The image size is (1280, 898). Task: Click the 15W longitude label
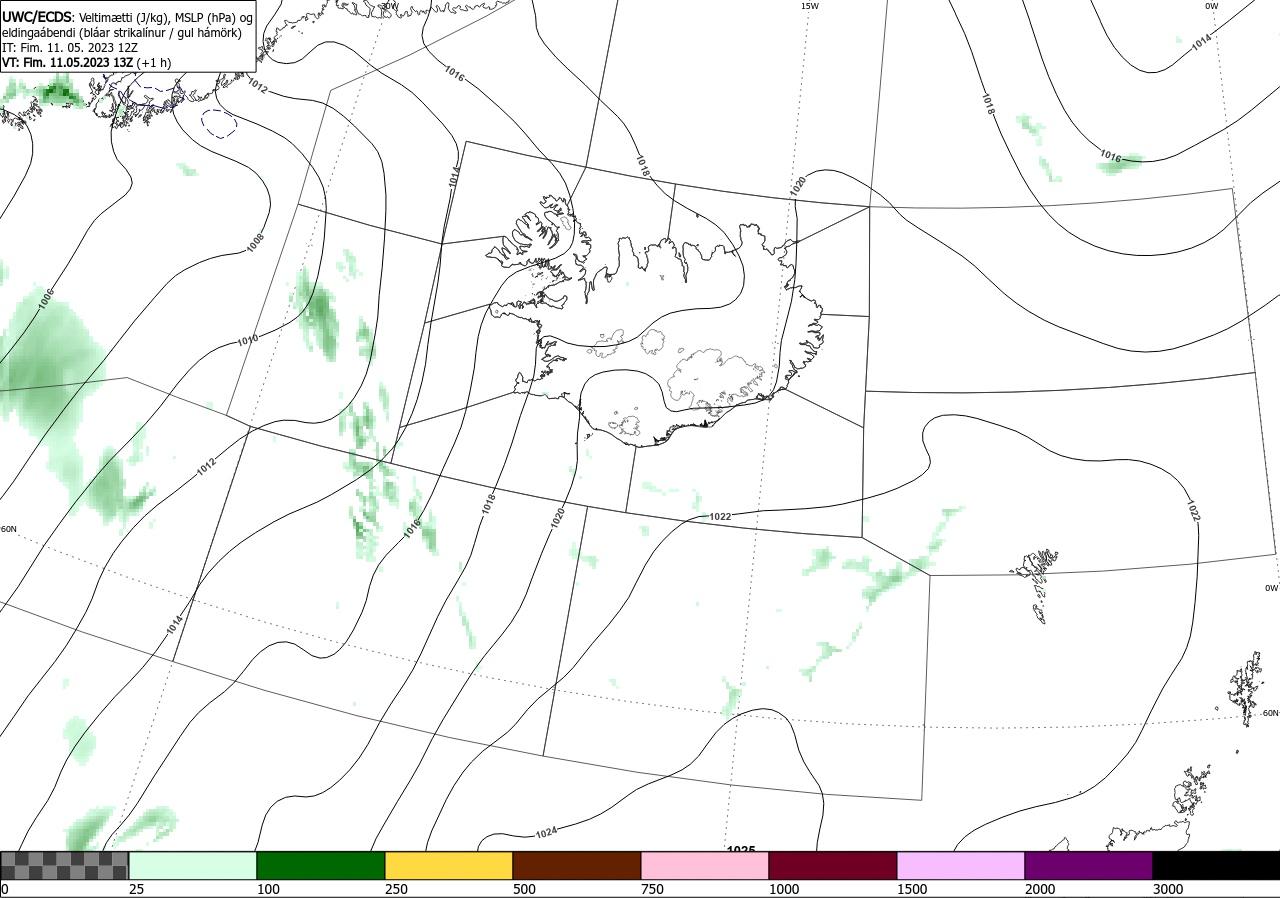[810, 6]
